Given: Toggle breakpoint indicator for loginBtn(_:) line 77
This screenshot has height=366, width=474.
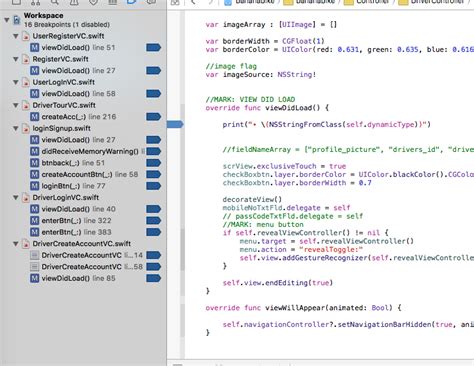Looking at the screenshot, I should tap(154, 186).
